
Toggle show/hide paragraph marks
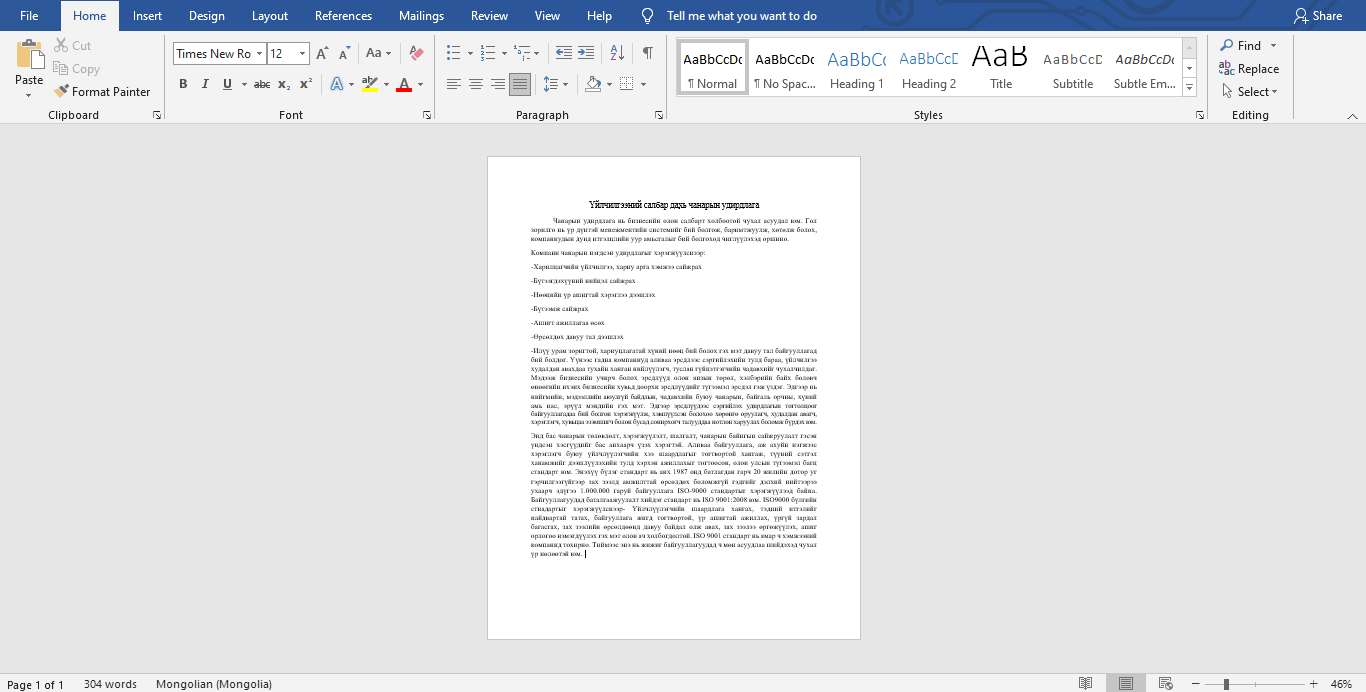pos(648,53)
